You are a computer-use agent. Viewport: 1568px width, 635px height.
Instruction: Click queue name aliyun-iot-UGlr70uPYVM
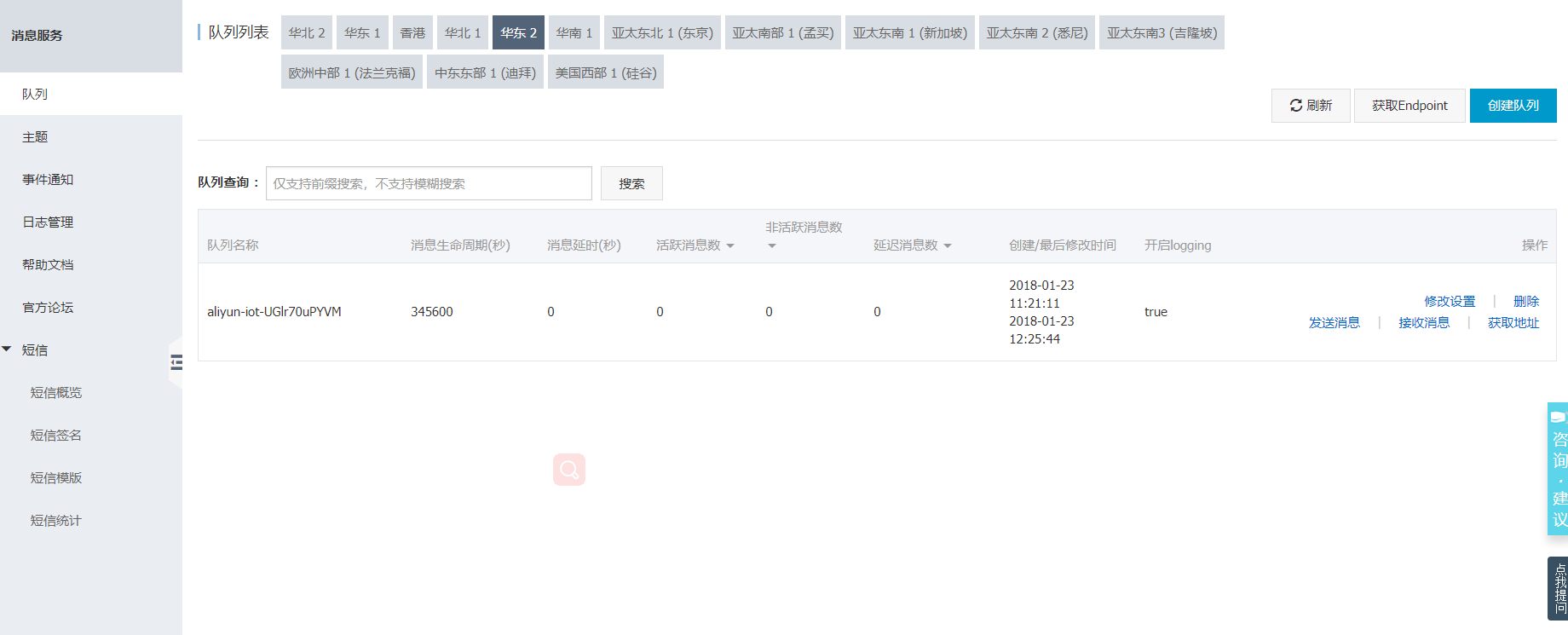(274, 312)
